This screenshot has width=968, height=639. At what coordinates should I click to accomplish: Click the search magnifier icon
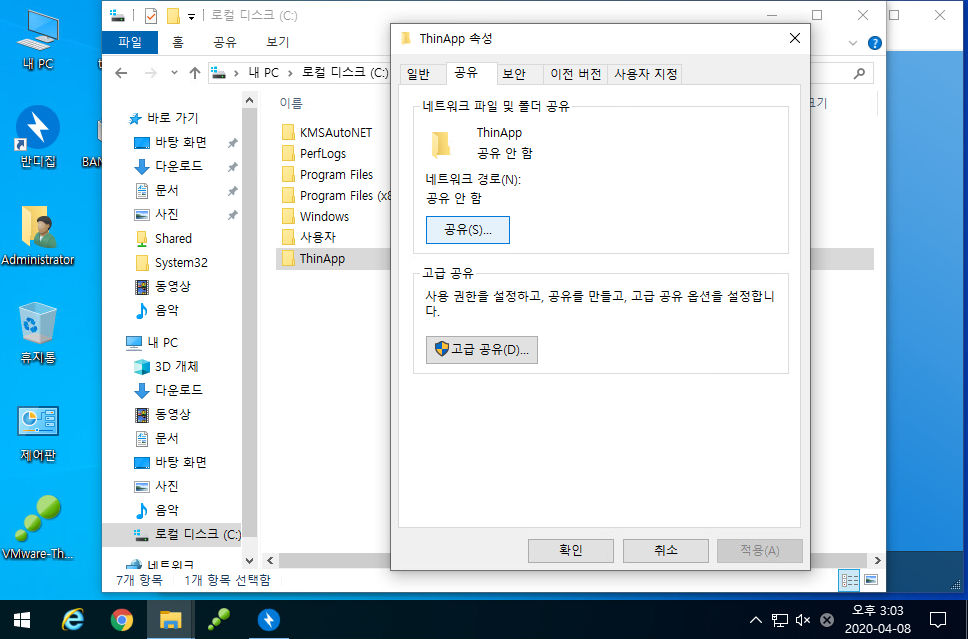[x=859, y=73]
